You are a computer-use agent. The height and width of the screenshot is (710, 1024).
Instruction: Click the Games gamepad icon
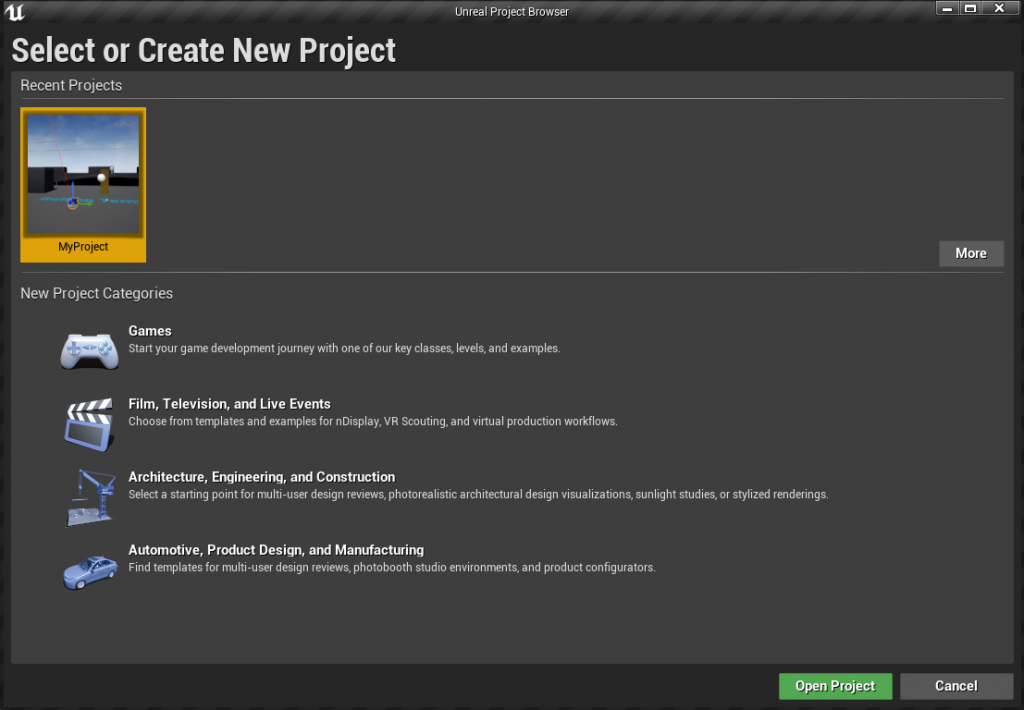(89, 351)
